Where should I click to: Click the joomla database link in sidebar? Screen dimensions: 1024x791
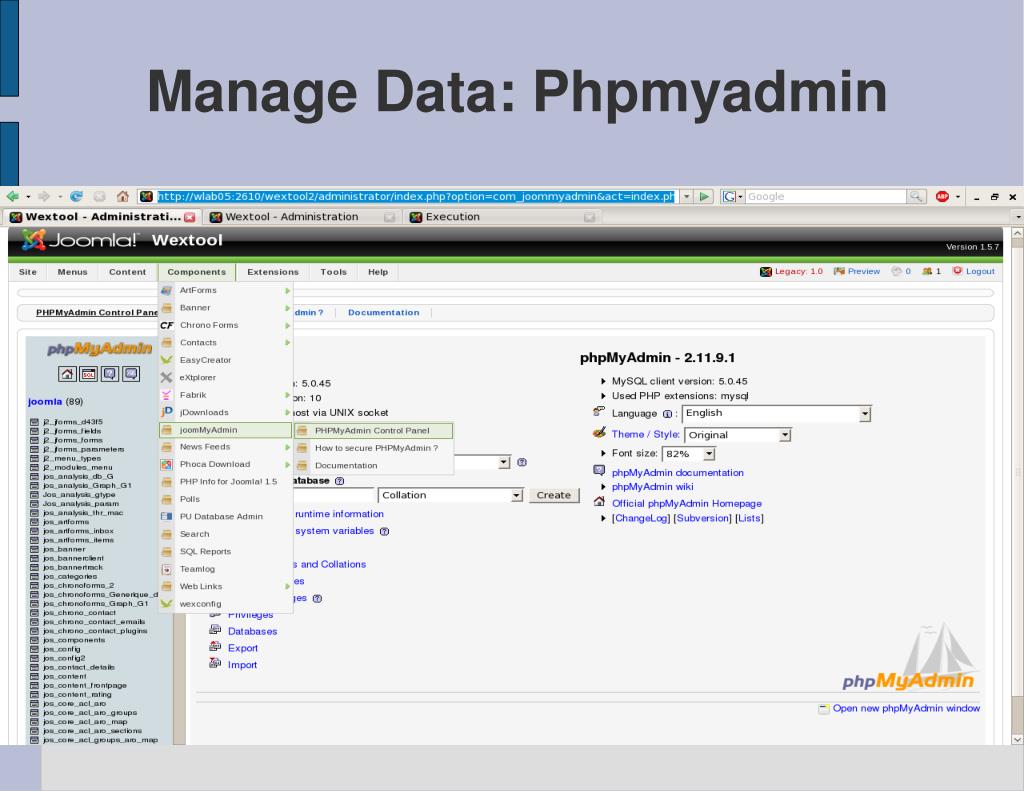tap(45, 402)
